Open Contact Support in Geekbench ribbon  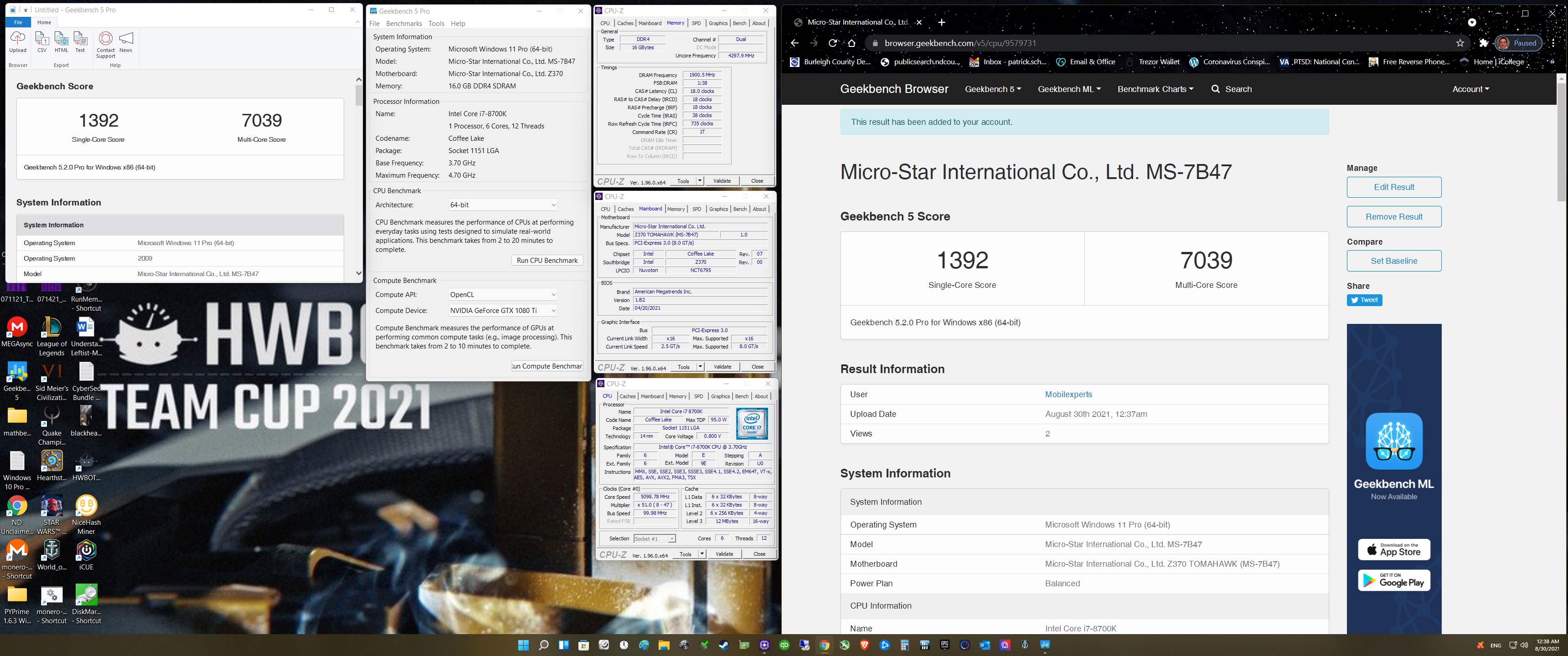pyautogui.click(x=105, y=45)
